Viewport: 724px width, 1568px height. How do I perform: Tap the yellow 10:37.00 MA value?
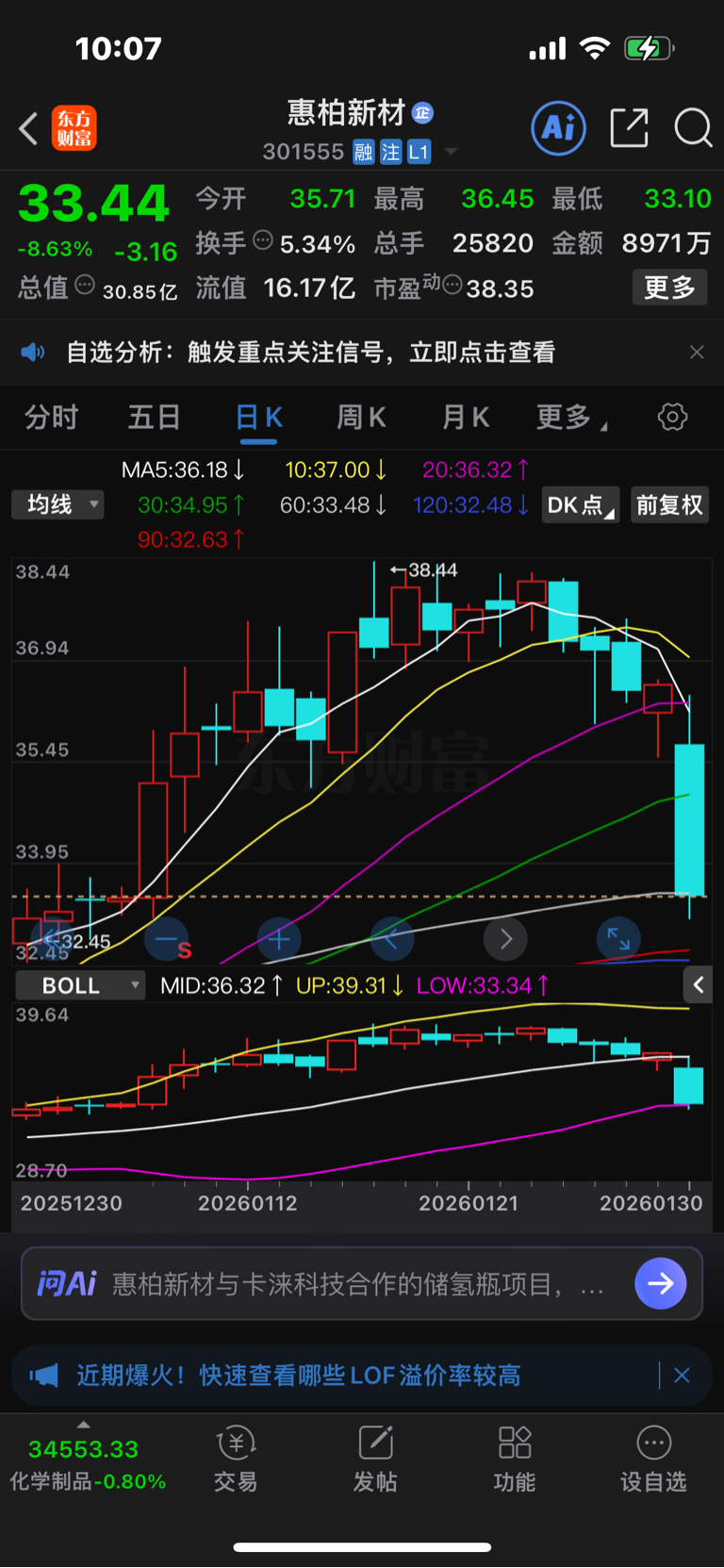tap(337, 470)
